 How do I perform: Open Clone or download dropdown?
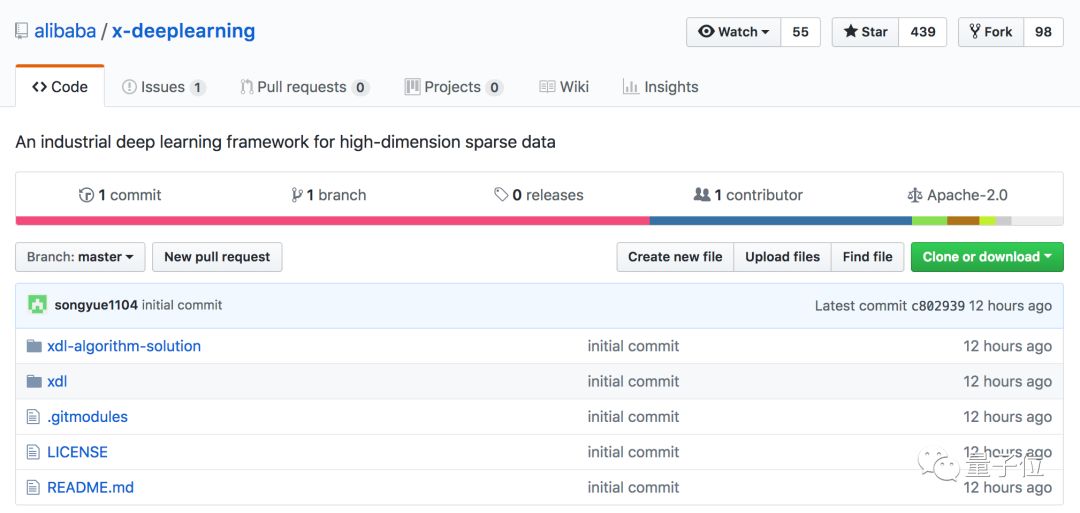point(987,257)
